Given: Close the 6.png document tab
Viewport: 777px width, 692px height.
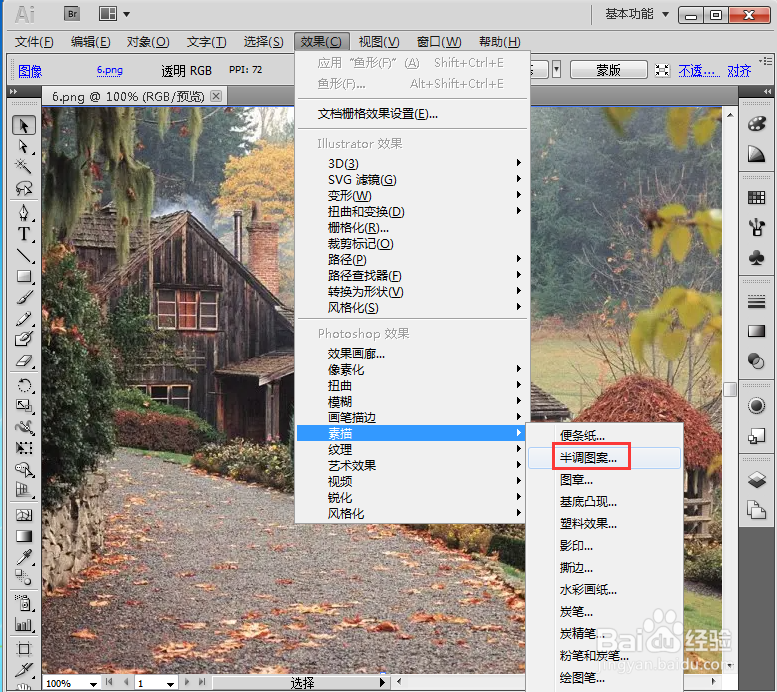Looking at the screenshot, I should pyautogui.click(x=216, y=96).
